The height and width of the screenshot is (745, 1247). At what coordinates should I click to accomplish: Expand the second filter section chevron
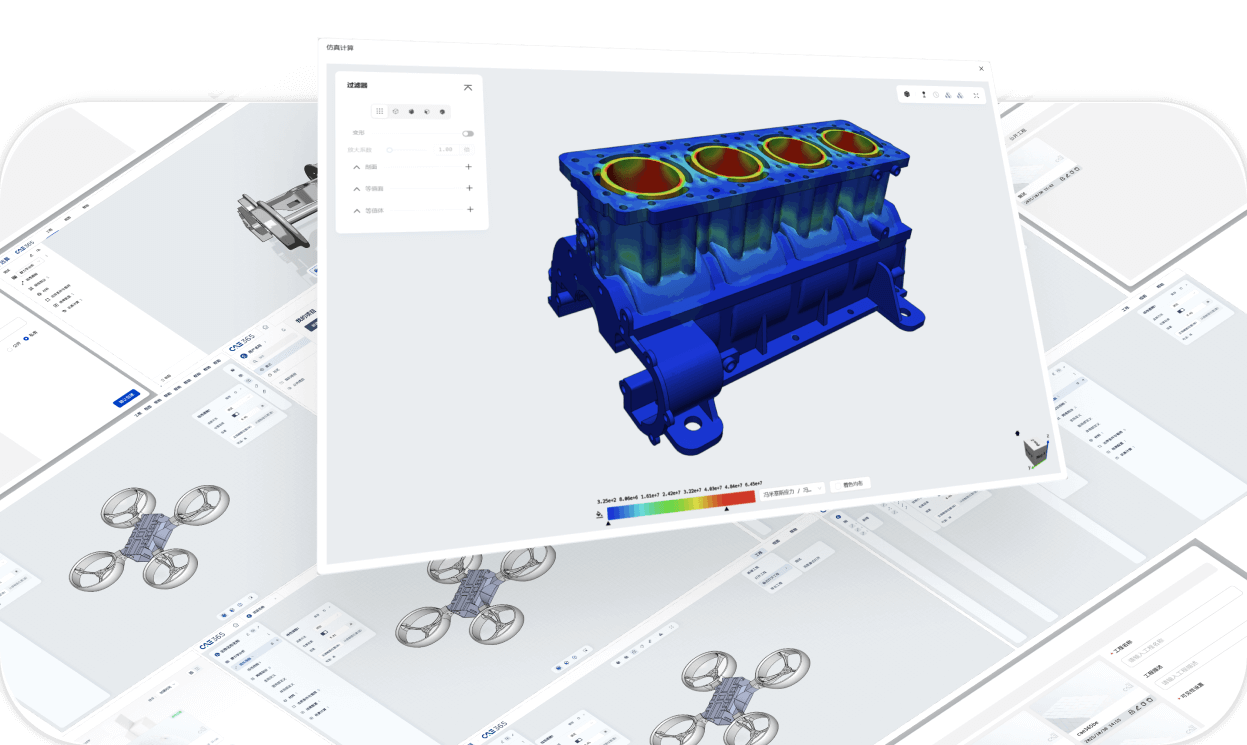click(357, 188)
